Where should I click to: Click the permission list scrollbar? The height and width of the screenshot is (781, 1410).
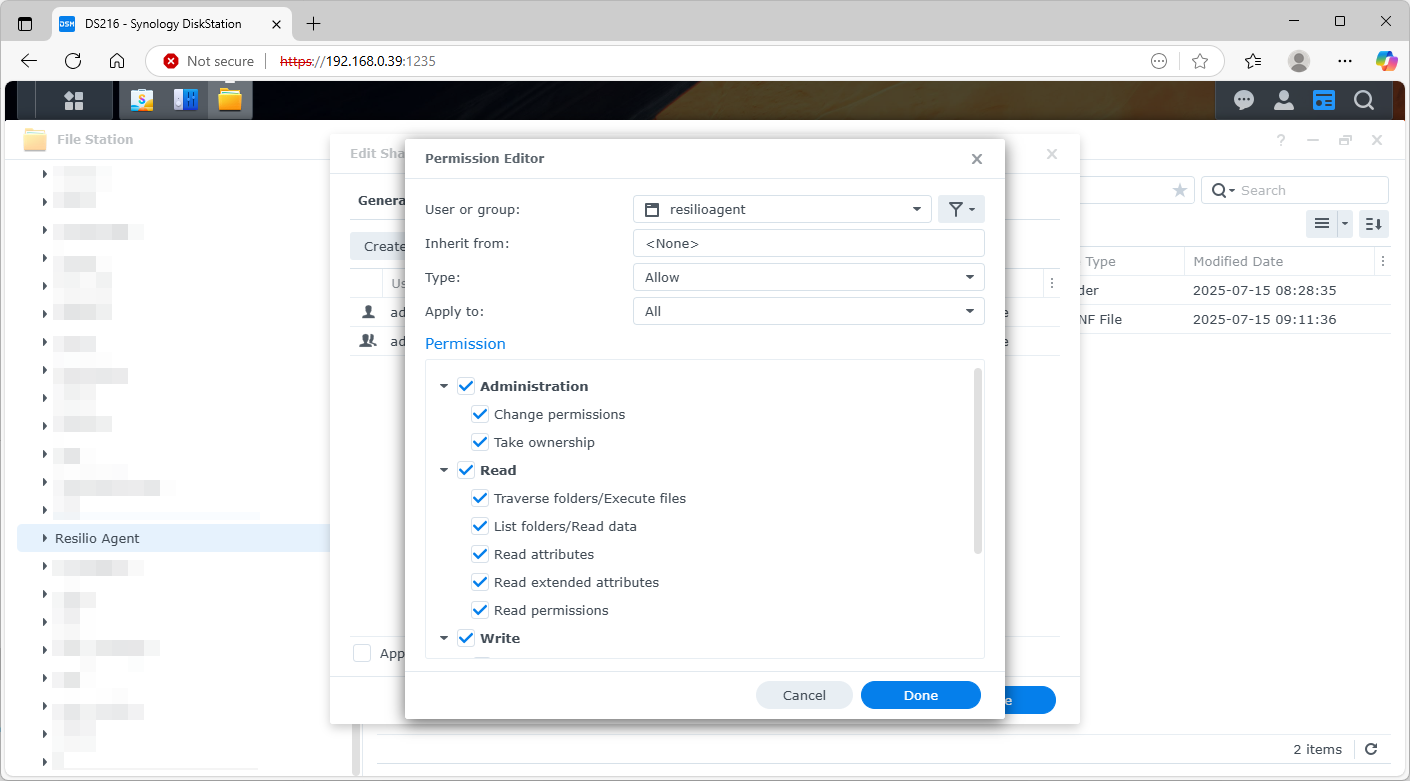977,460
